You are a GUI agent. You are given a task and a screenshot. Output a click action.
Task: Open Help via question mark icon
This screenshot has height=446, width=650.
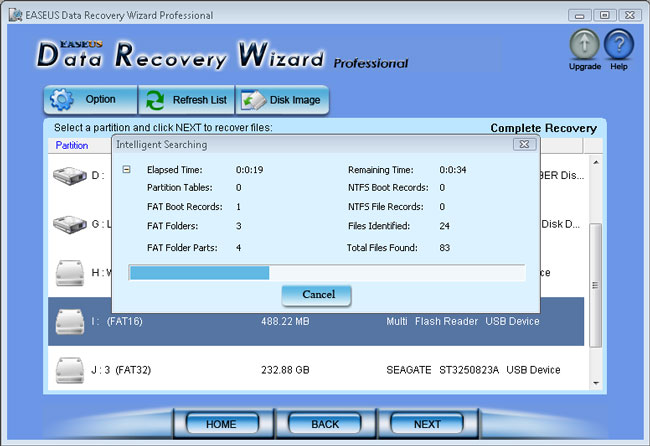pos(618,44)
